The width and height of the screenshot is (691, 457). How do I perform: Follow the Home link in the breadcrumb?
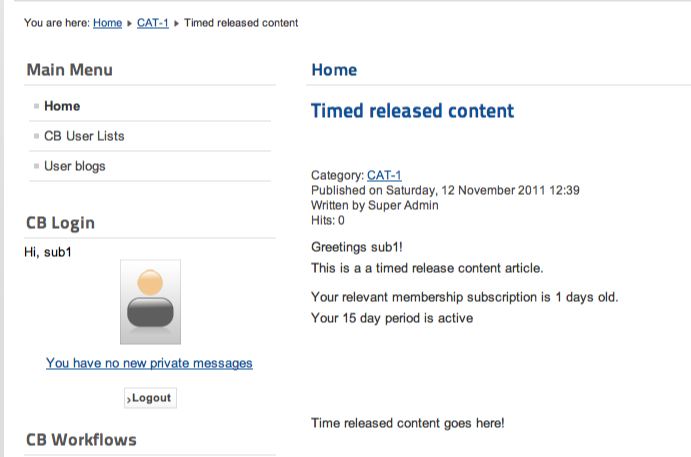108,23
